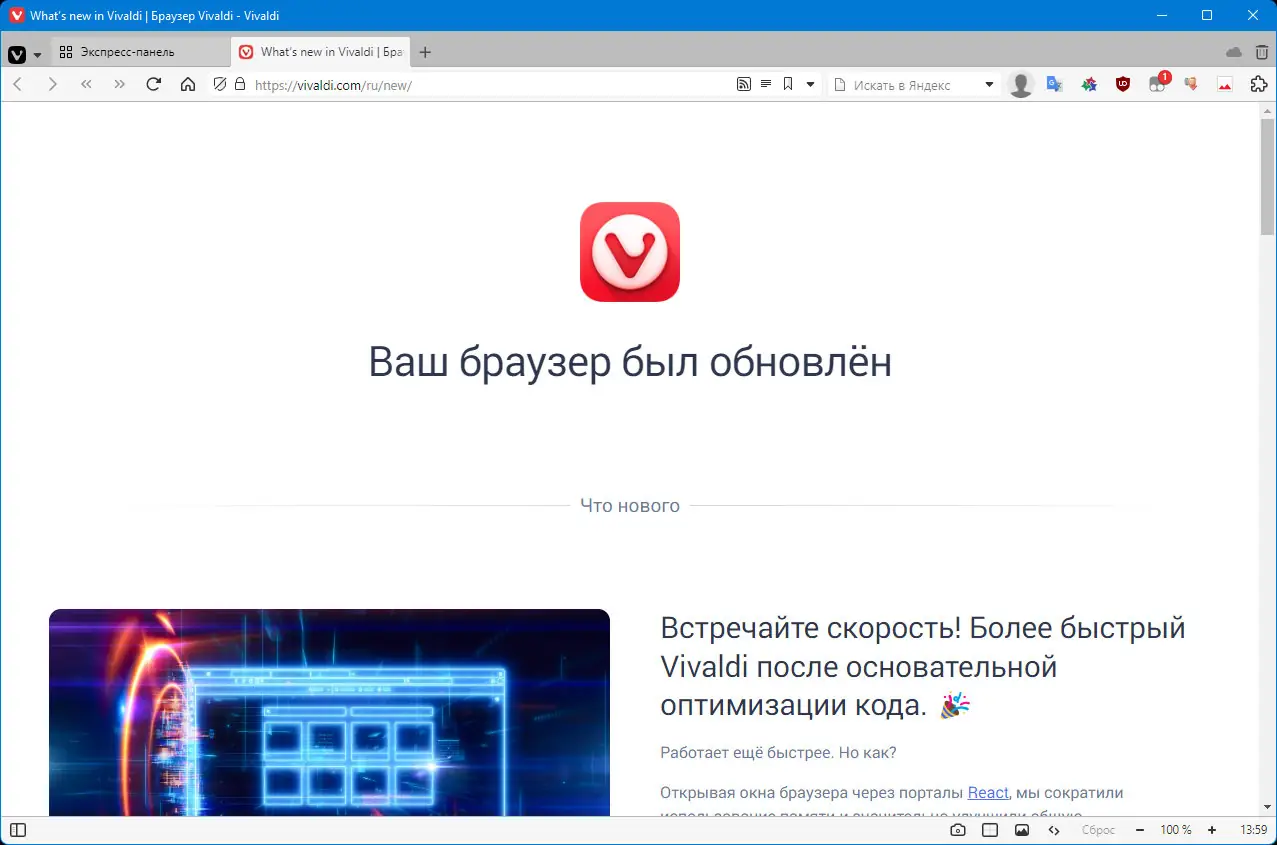Open the Google Translate extension icon

(x=1054, y=85)
